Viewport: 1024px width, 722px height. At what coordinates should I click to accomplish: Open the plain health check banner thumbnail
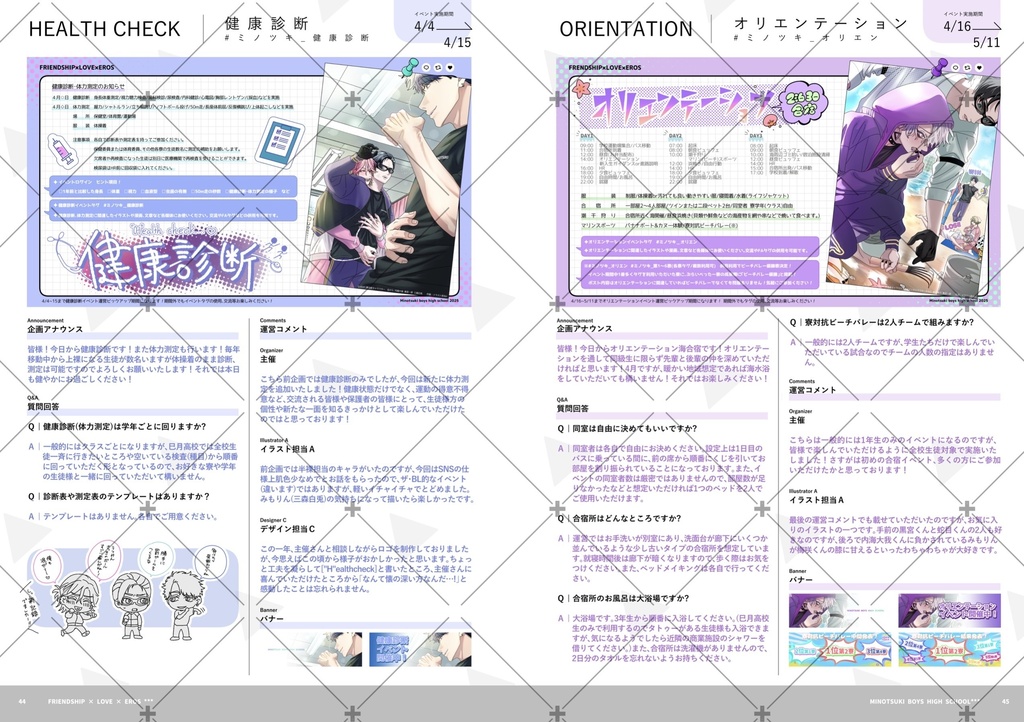point(313,649)
